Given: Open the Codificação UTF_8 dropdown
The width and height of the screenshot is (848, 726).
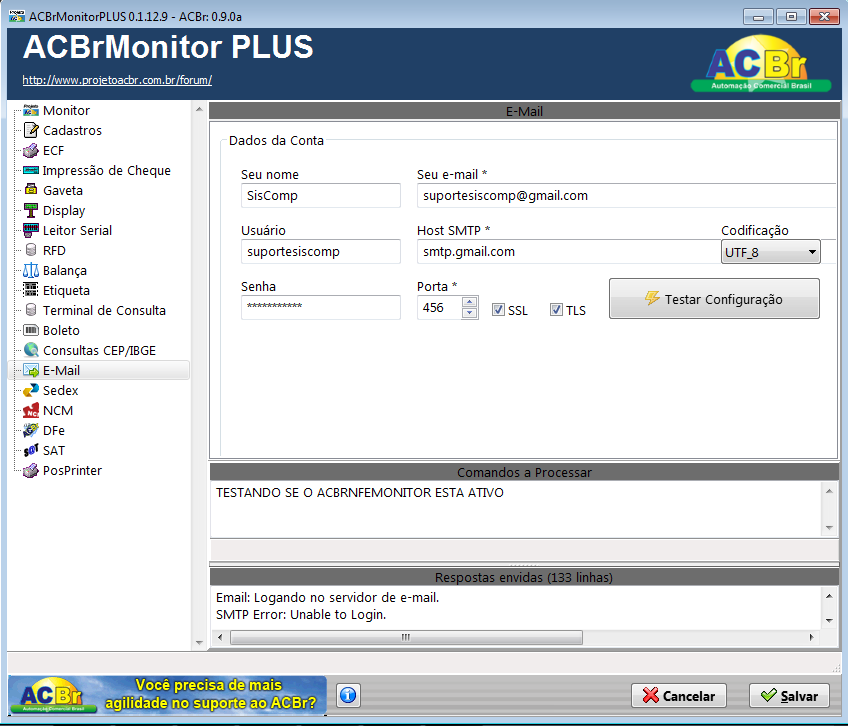Looking at the screenshot, I should (x=770, y=252).
